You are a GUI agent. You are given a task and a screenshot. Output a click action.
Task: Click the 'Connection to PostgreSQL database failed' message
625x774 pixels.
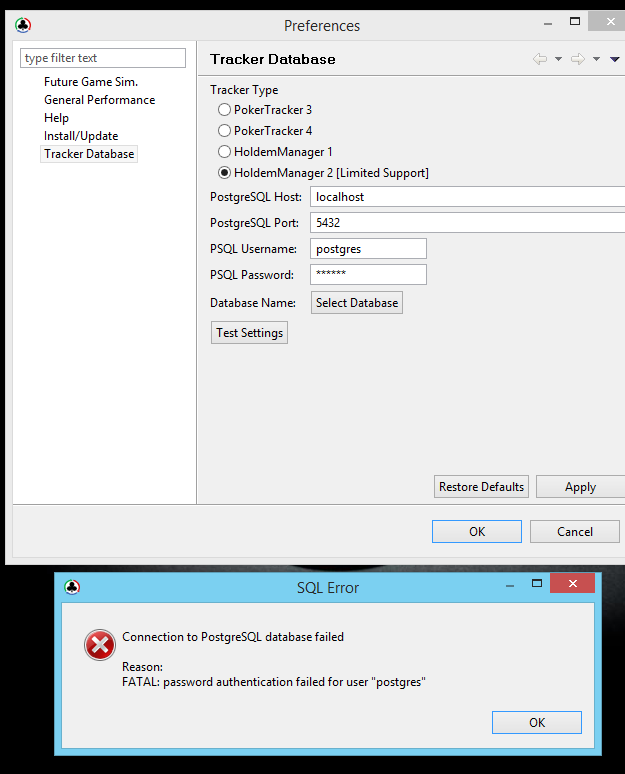(x=233, y=637)
